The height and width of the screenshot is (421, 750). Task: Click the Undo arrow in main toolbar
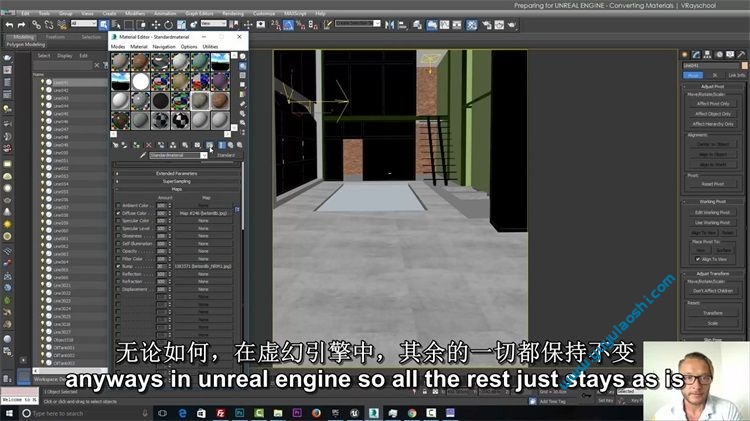pos(10,25)
